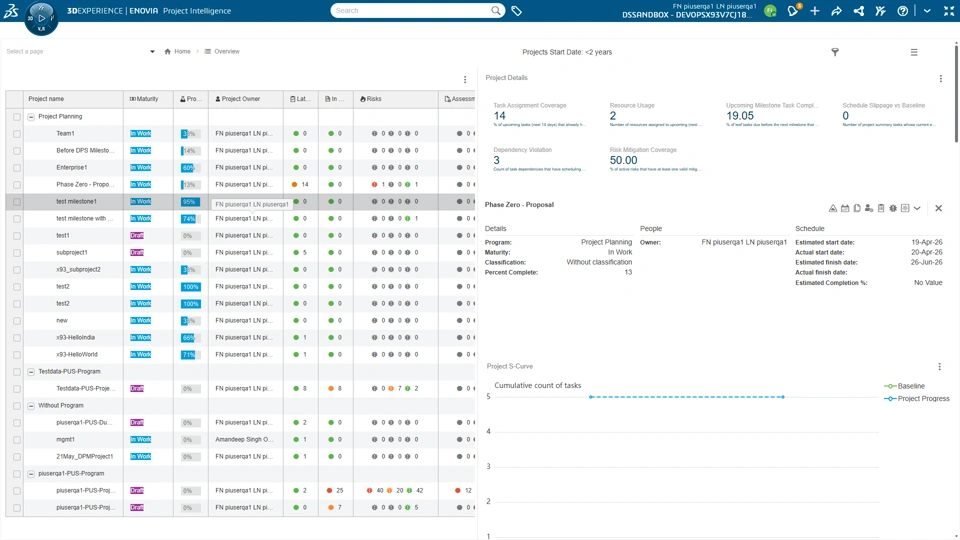Open the Help question mark icon

[x=902, y=11]
